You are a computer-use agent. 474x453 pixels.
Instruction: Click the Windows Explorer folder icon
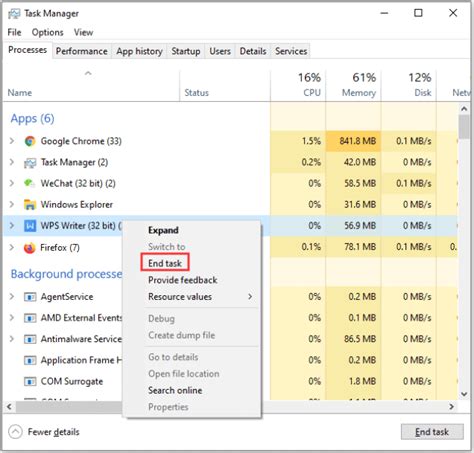tap(30, 205)
